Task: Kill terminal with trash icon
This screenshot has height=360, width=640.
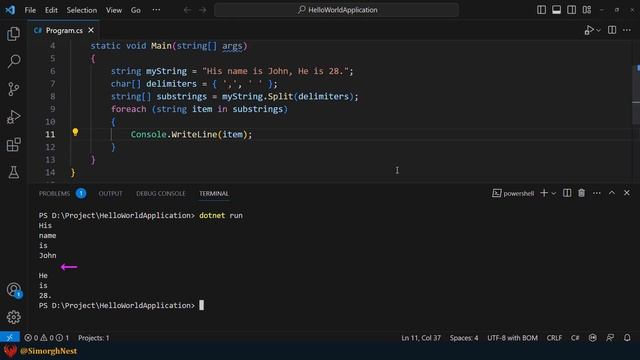Action: (x=581, y=193)
